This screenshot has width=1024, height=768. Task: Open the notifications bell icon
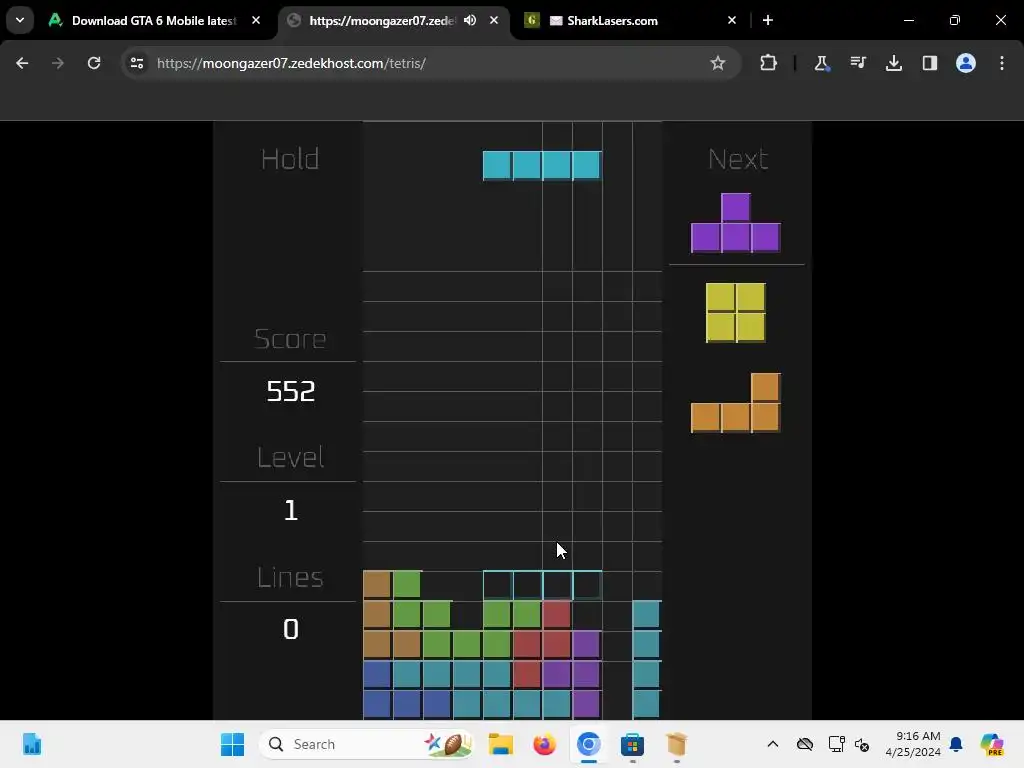click(x=956, y=744)
